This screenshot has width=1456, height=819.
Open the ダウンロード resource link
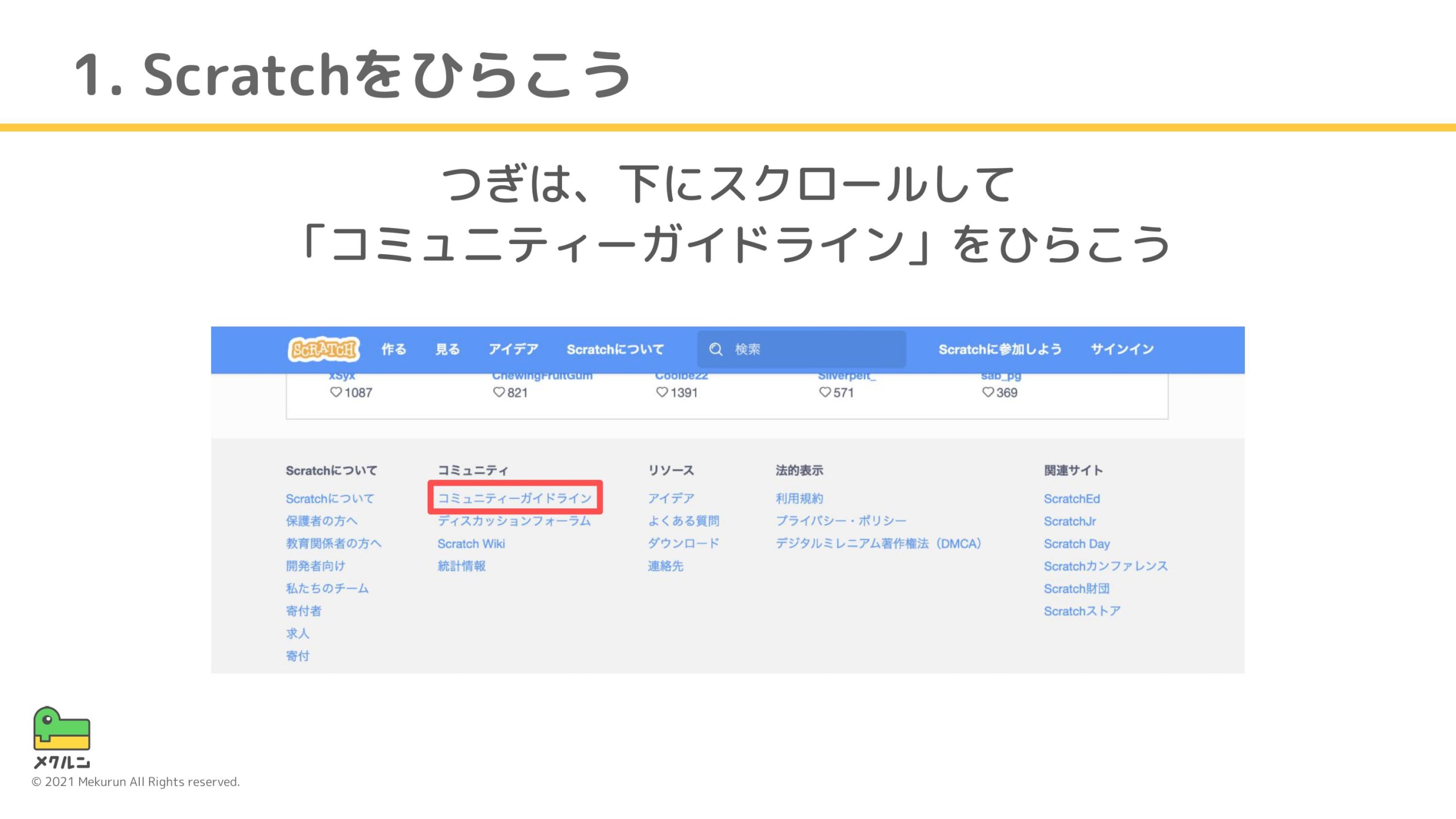684,543
